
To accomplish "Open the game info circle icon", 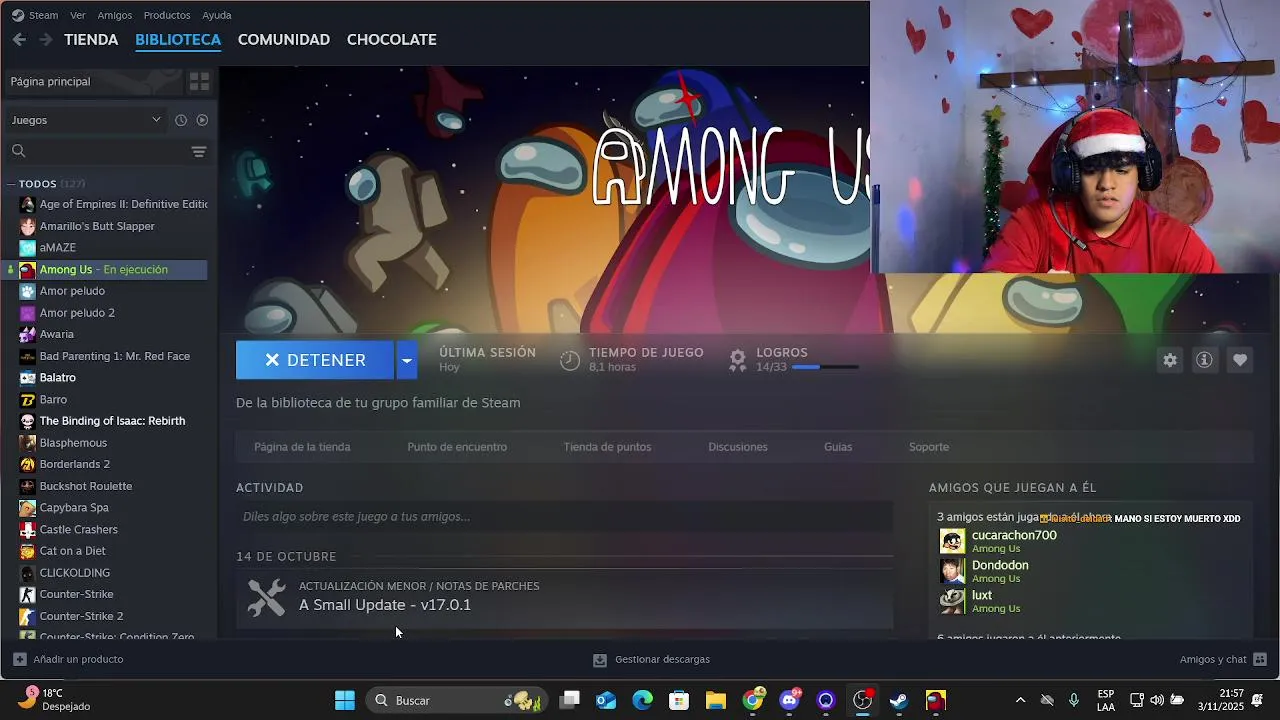I will (x=1204, y=360).
